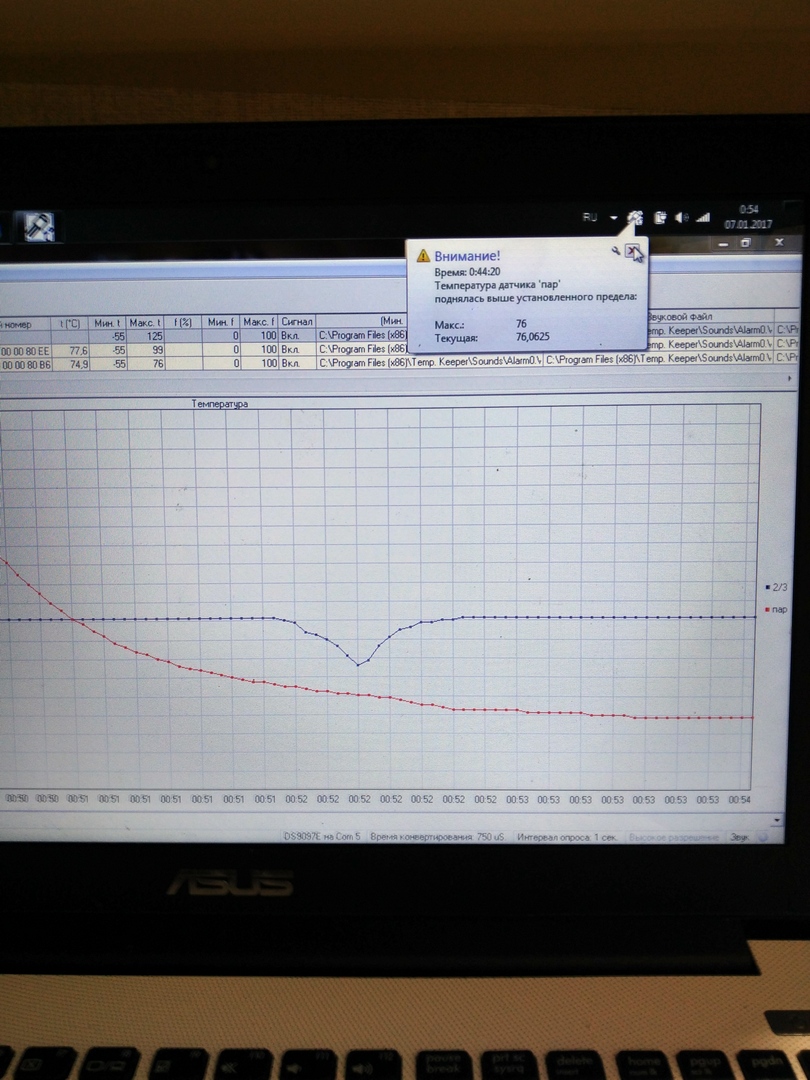Open notification settings via the wrench icon
This screenshot has width=810, height=1080.
pos(616,251)
